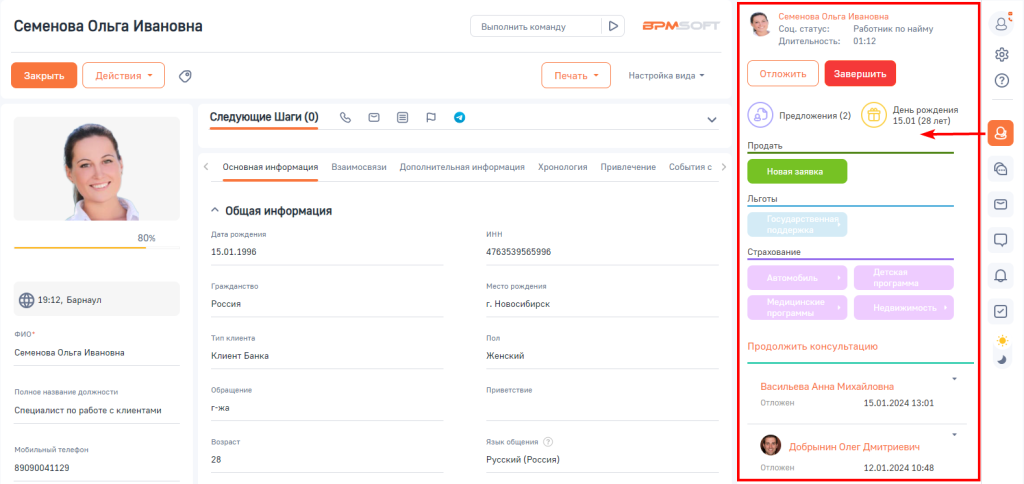This screenshot has width=1024, height=484.
Task: Open the help question mark icon
Action: pos(1000,80)
